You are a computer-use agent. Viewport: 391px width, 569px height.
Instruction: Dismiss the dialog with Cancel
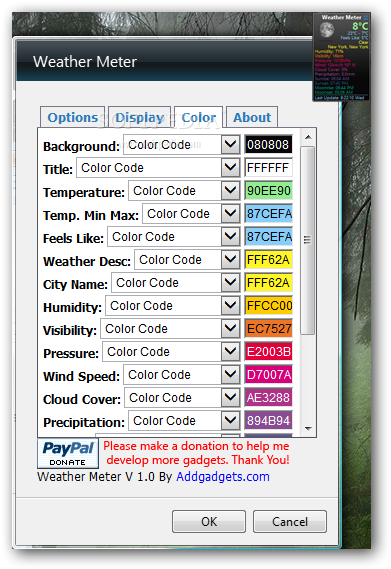(x=290, y=521)
